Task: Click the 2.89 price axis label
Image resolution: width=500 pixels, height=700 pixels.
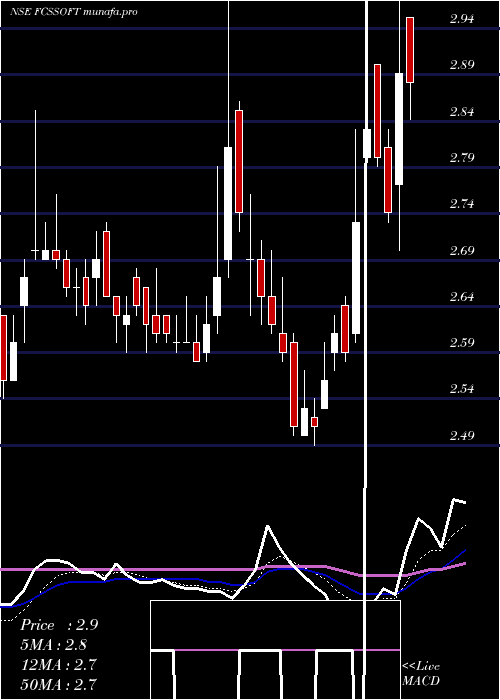Action: 462,65
